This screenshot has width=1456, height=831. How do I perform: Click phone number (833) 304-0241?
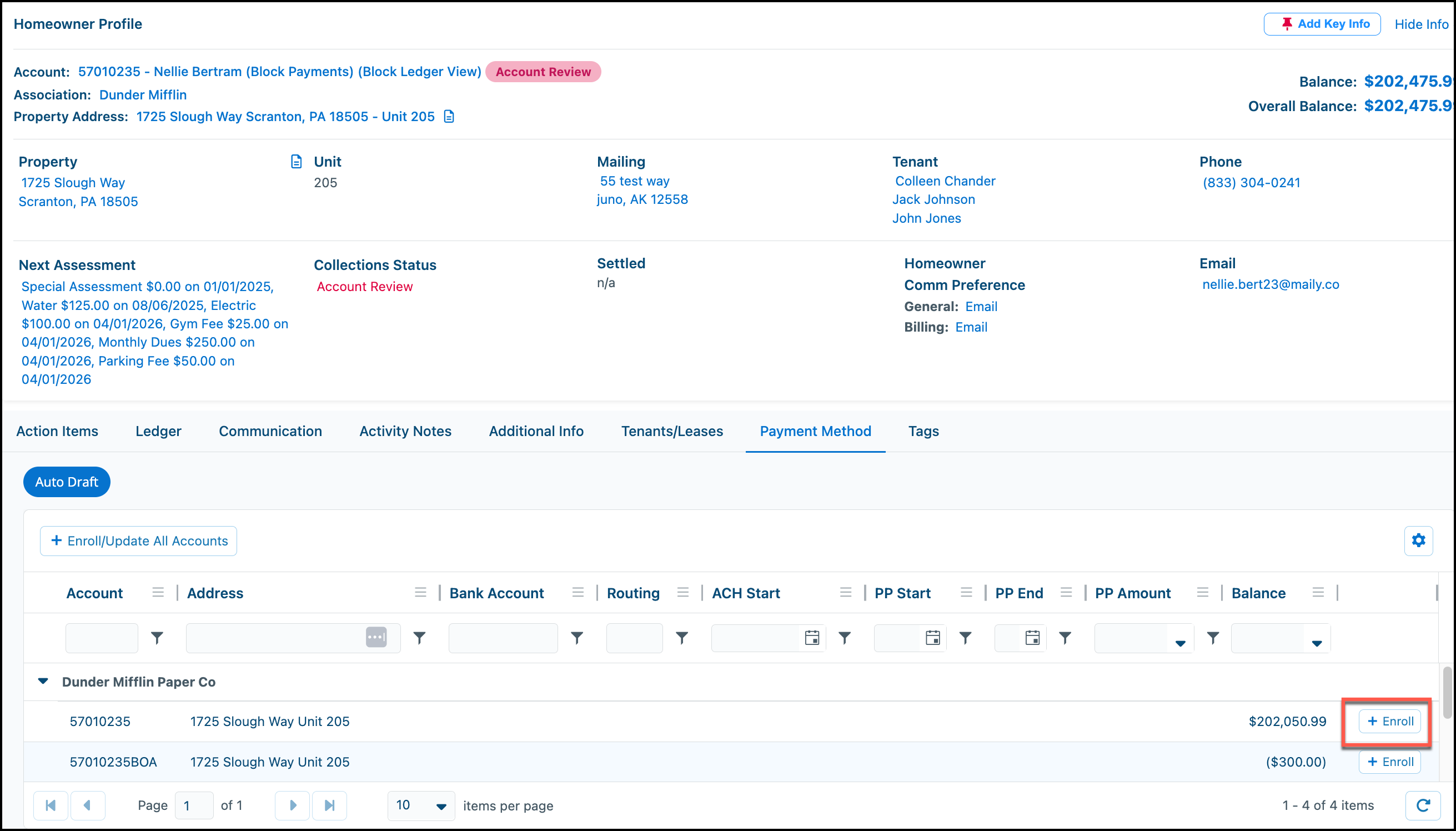pos(1251,183)
